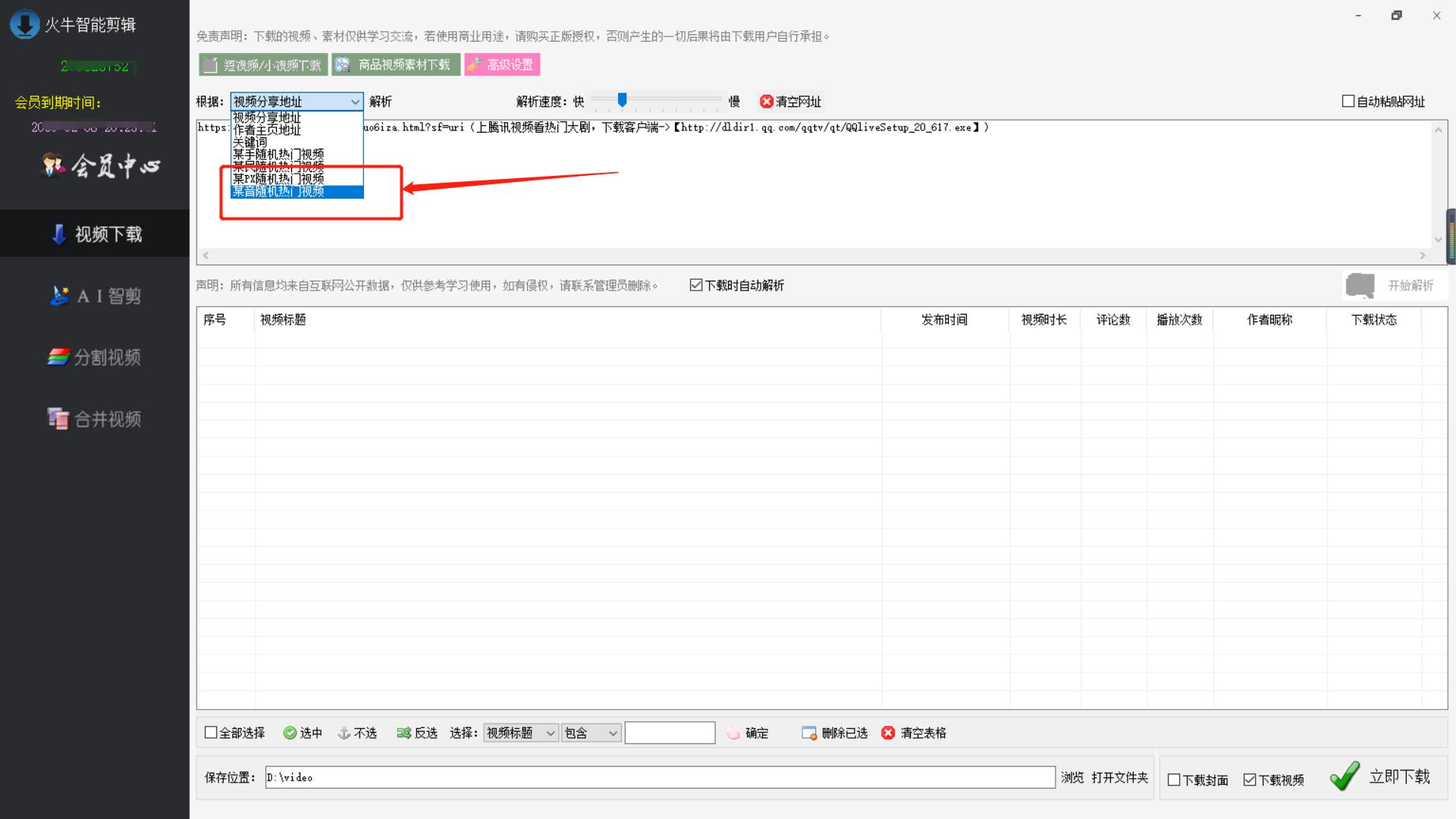1456x819 pixels.
Task: Enable 自动粘贴网址 checkbox
Action: click(x=1348, y=102)
